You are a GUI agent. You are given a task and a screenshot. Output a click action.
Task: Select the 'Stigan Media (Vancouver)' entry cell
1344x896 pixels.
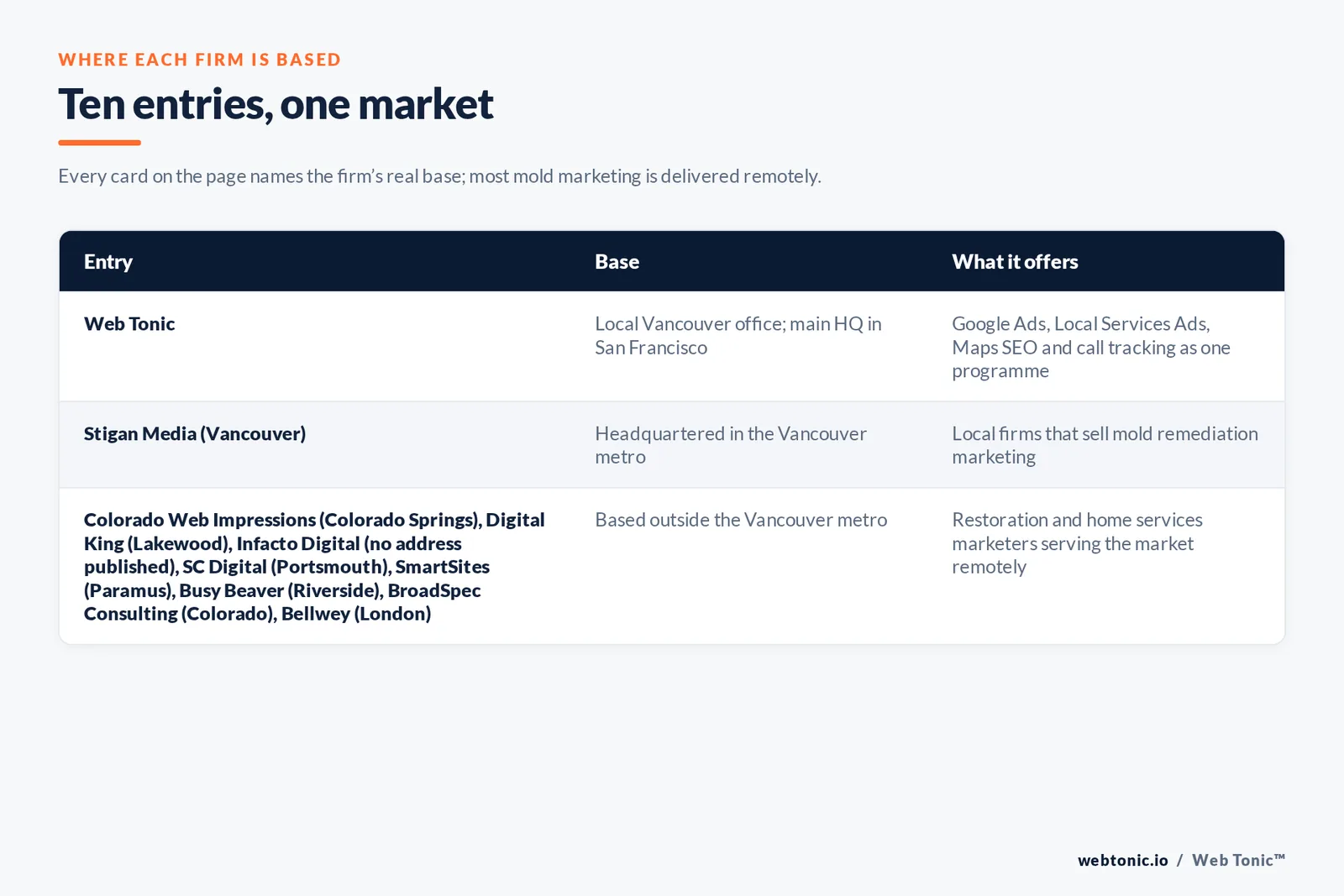195,434
